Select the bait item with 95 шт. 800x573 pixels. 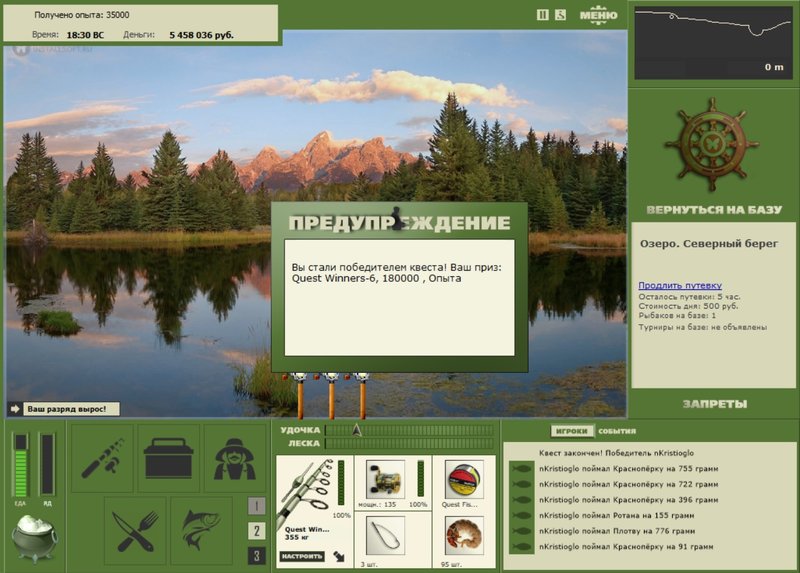tap(464, 536)
